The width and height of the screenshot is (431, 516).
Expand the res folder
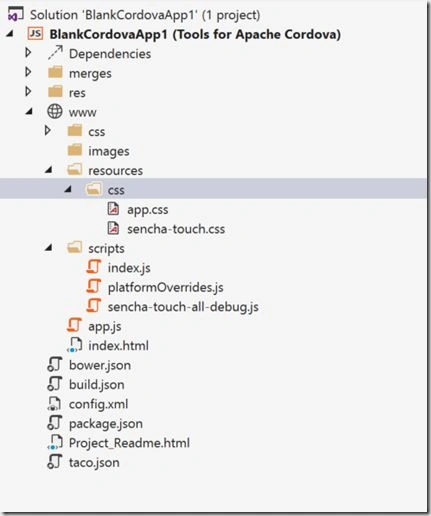pyautogui.click(x=28, y=92)
